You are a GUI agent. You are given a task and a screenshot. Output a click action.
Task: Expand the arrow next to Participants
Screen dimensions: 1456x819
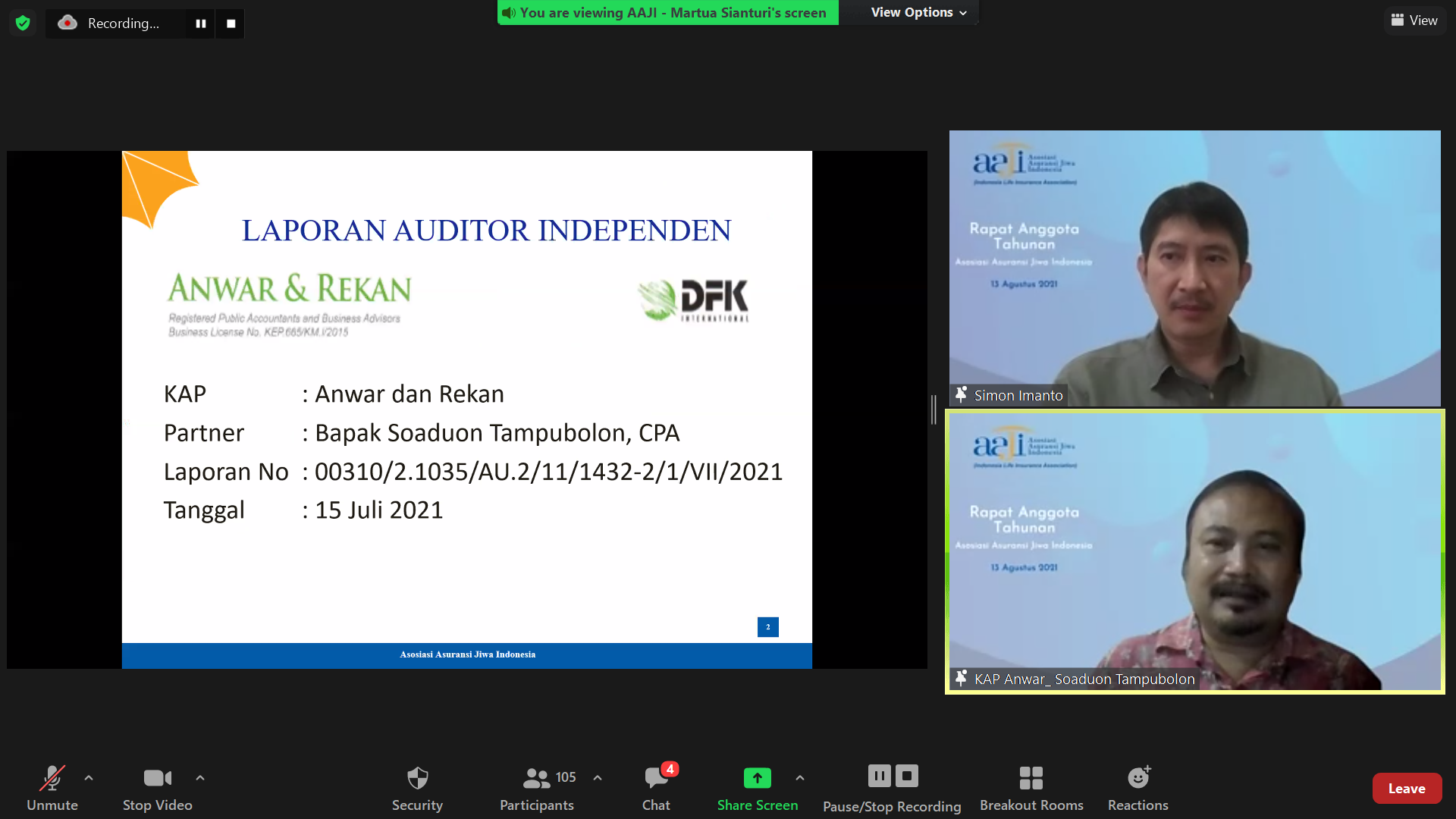598,777
